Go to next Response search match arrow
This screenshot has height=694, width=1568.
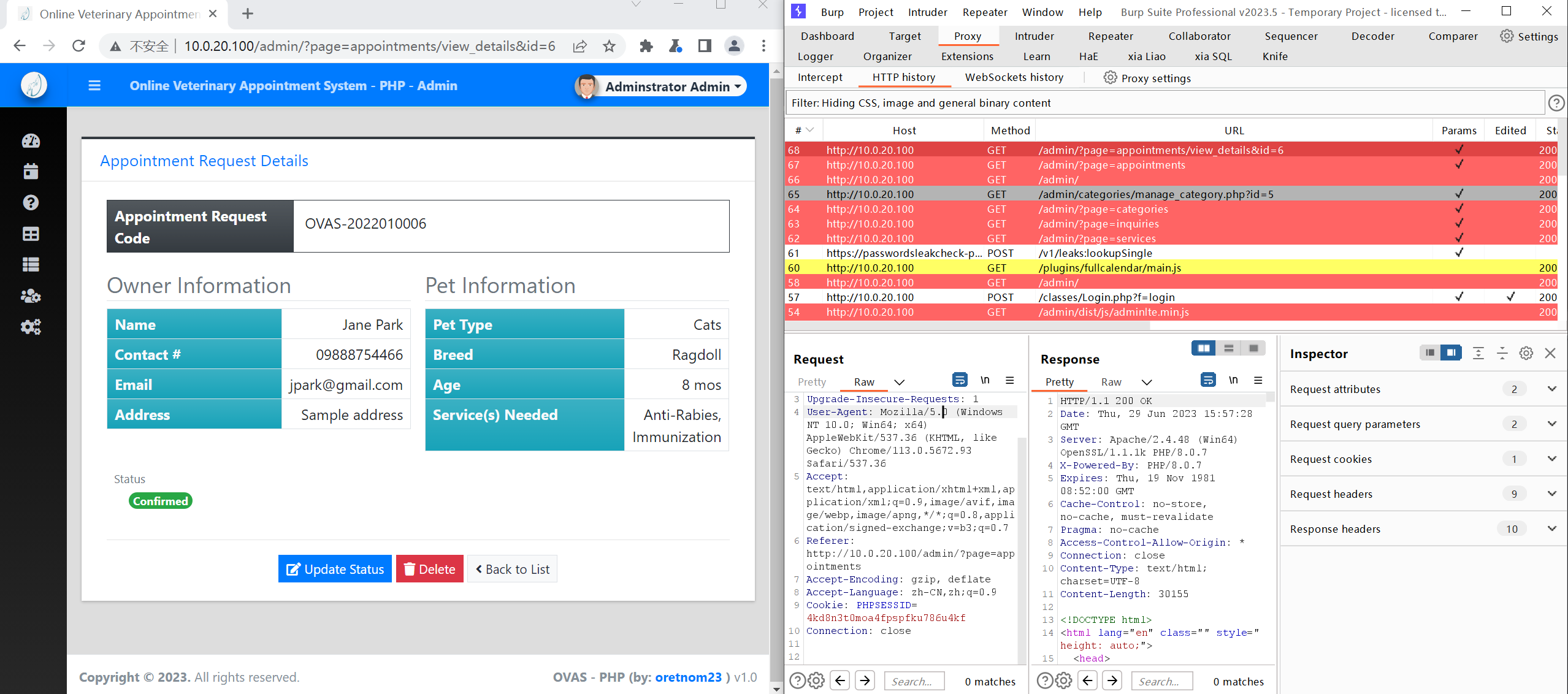coord(1112,681)
